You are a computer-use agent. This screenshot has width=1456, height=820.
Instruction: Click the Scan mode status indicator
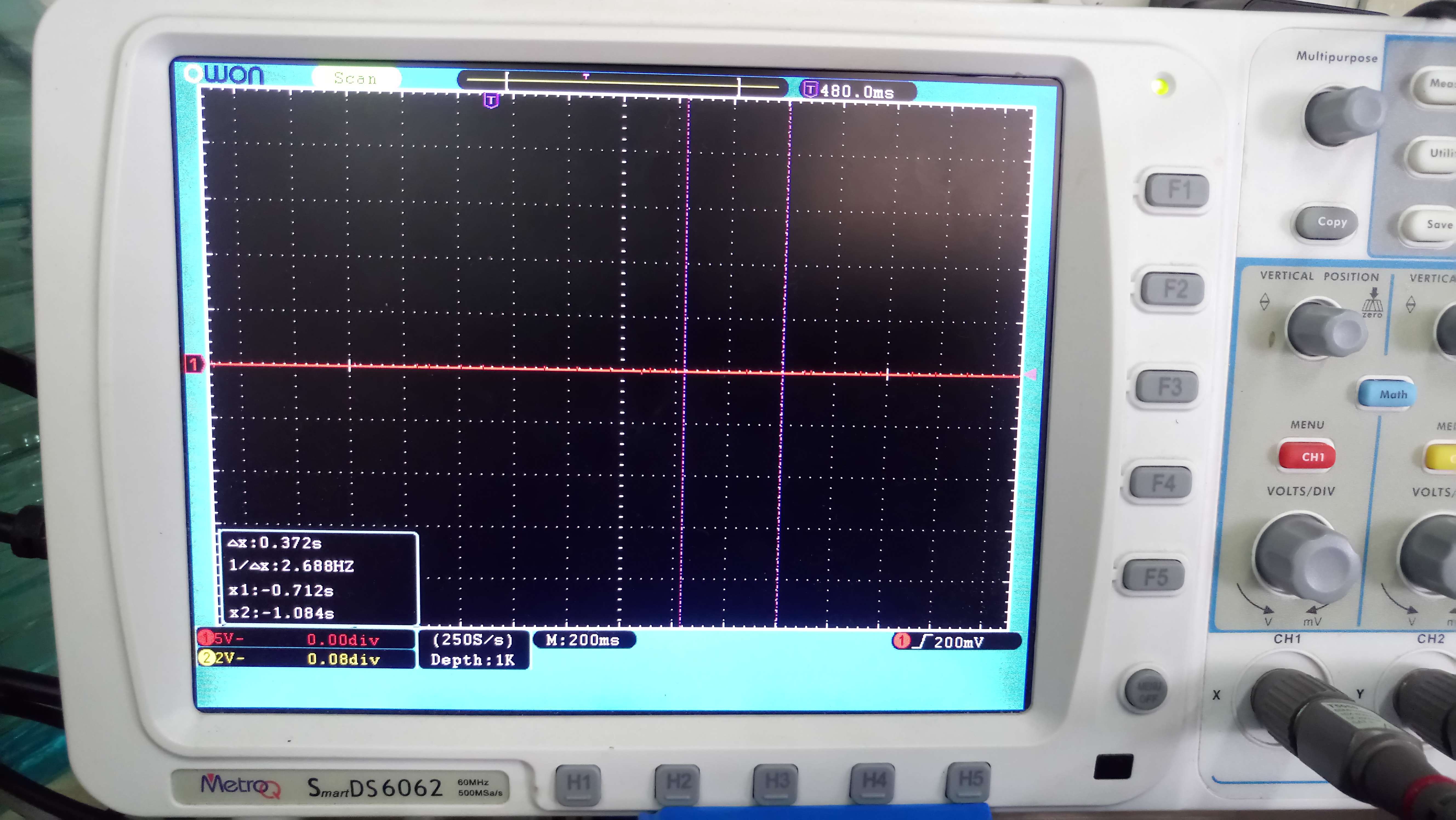356,78
